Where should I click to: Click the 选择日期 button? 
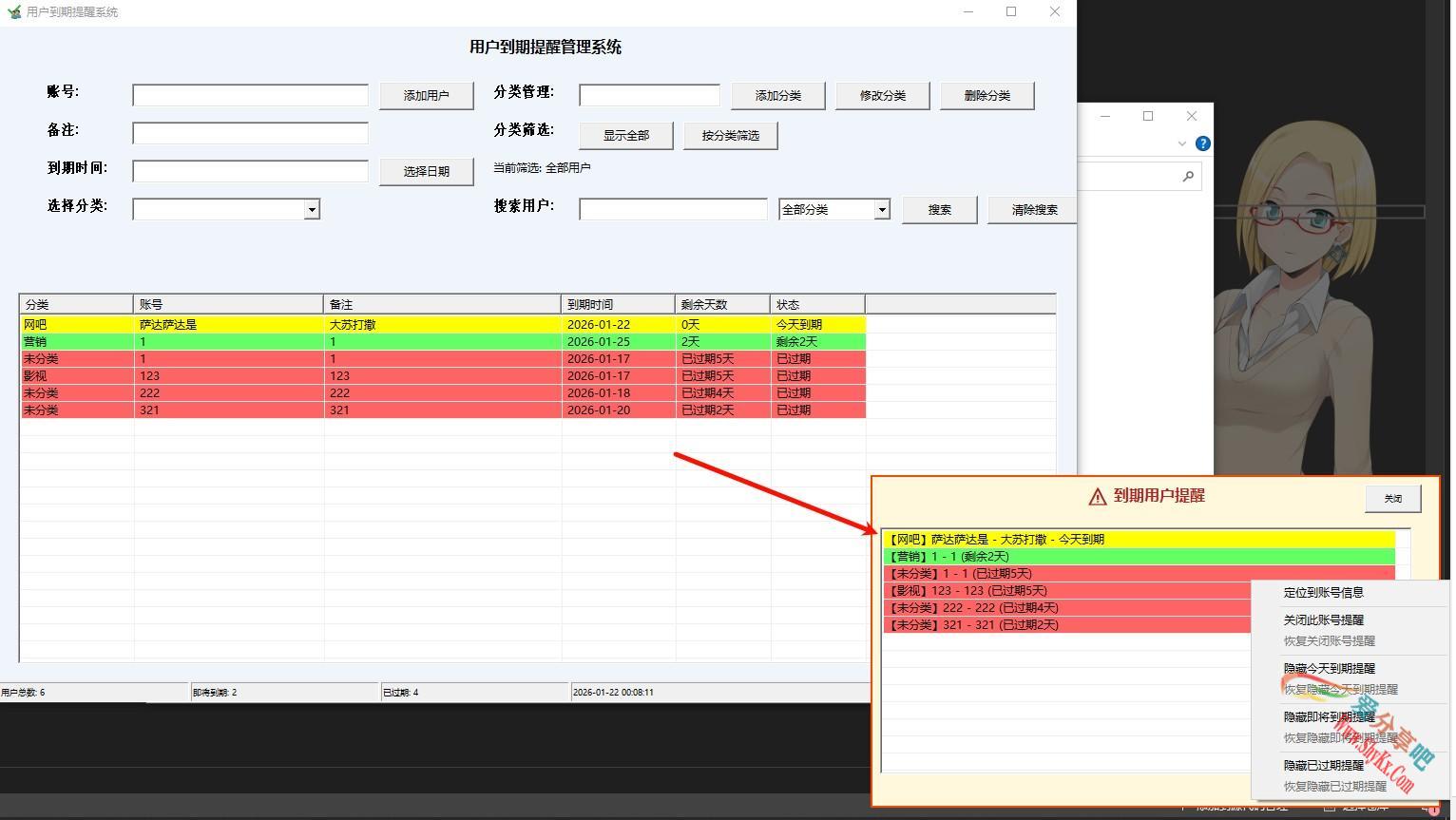pos(426,171)
